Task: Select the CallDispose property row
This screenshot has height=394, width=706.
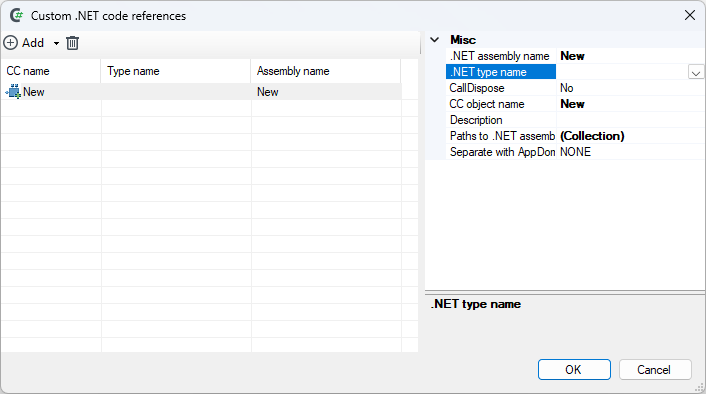Action: (x=575, y=88)
